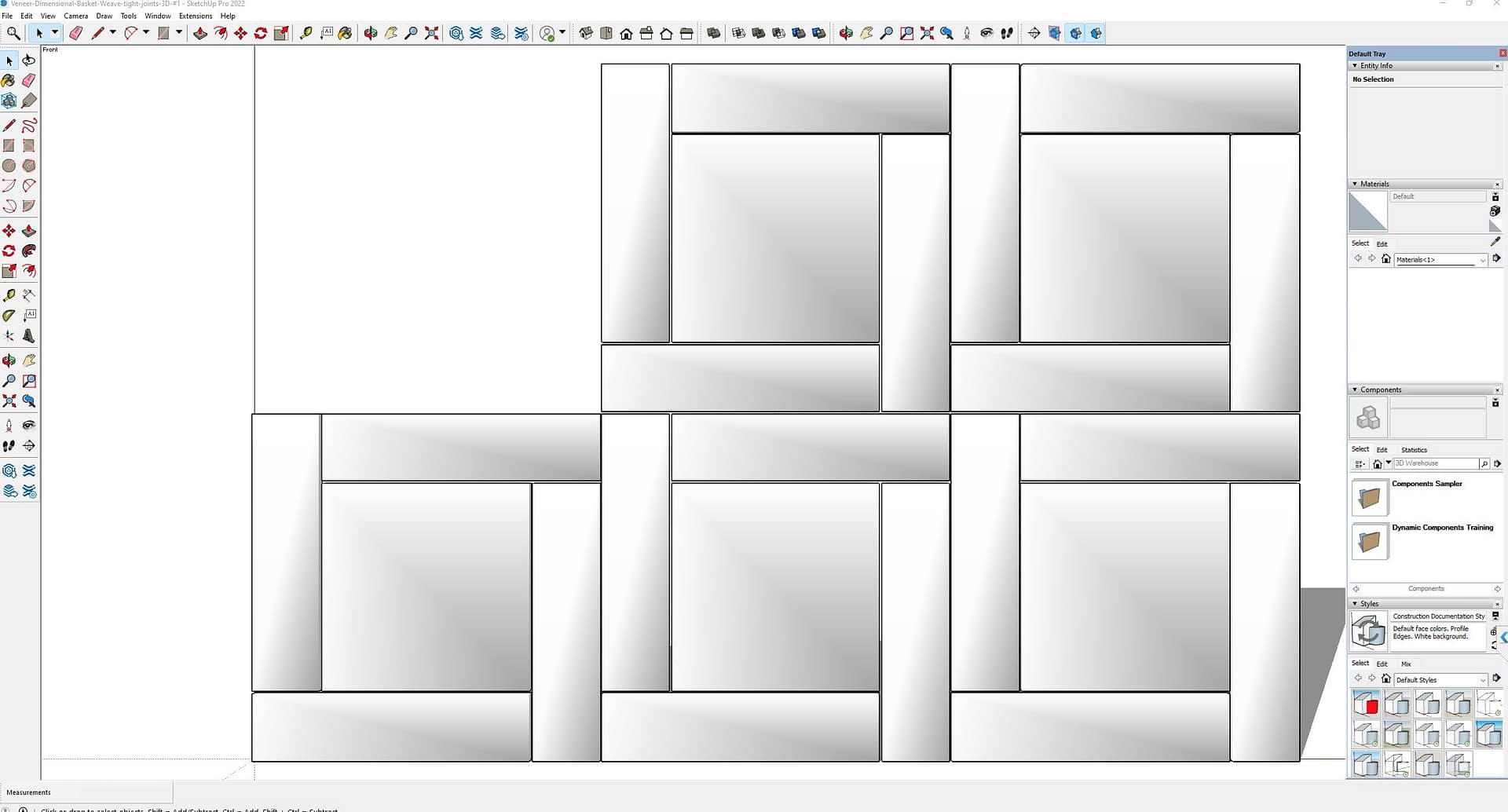Click the Paint Bucket tool in left toolbar
The height and width of the screenshot is (812, 1508).
[9, 81]
